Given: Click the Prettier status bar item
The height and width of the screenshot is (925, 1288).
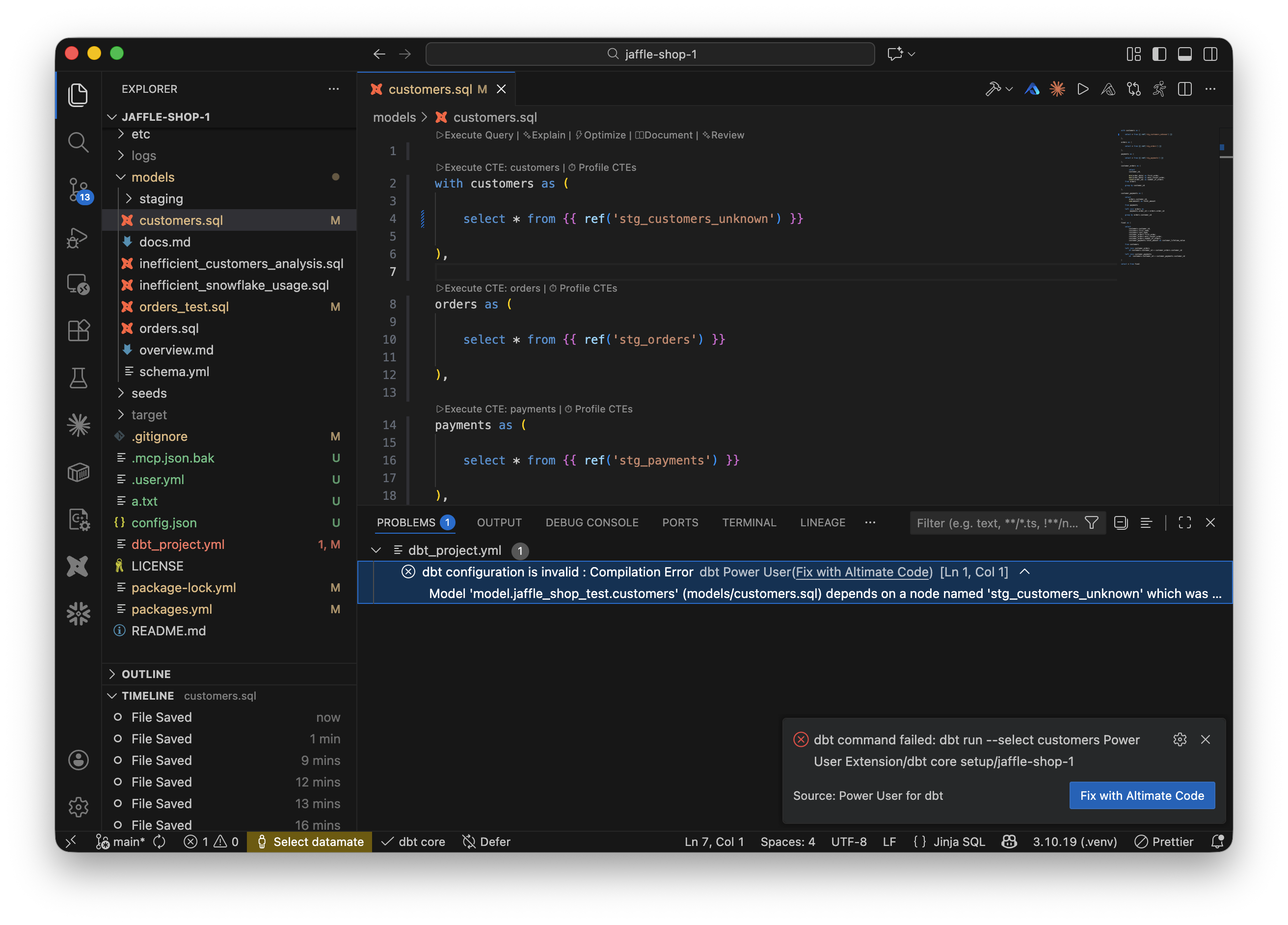Looking at the screenshot, I should point(1164,842).
